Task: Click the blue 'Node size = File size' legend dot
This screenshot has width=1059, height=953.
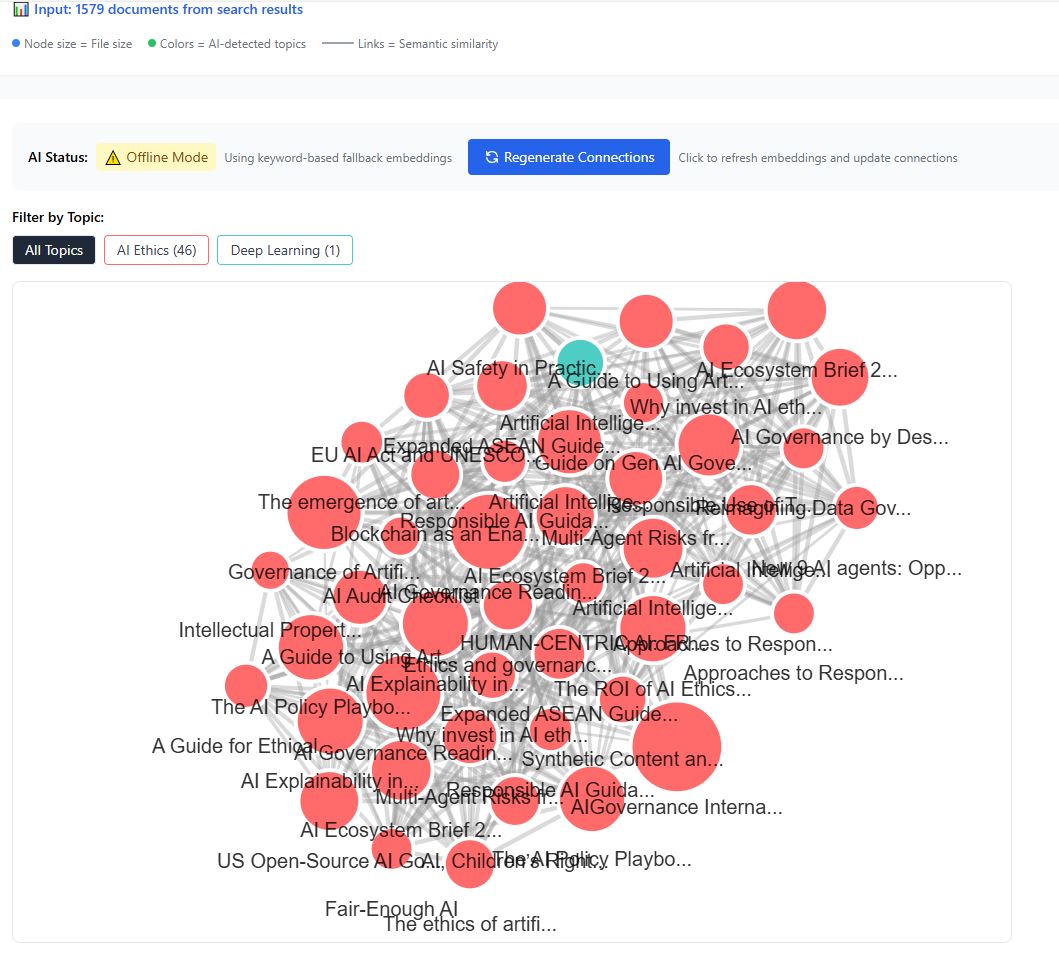Action: point(14,44)
